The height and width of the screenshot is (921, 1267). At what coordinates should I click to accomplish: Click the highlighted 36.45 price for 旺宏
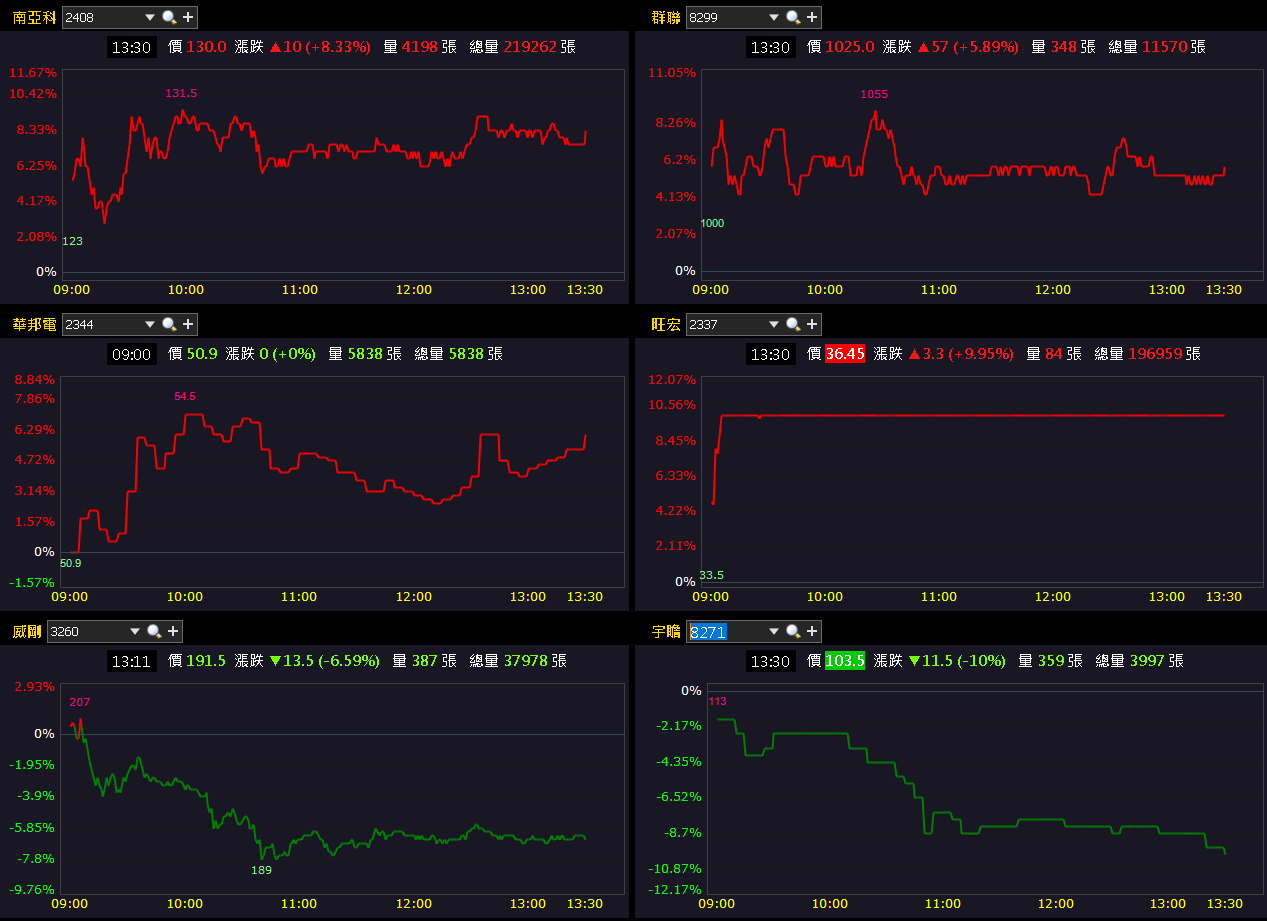click(845, 354)
